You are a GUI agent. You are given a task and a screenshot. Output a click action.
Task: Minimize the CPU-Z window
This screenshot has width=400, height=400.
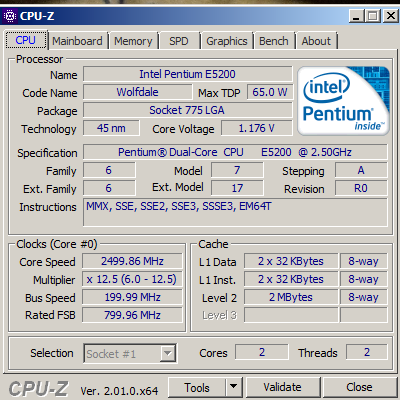coord(356,16)
